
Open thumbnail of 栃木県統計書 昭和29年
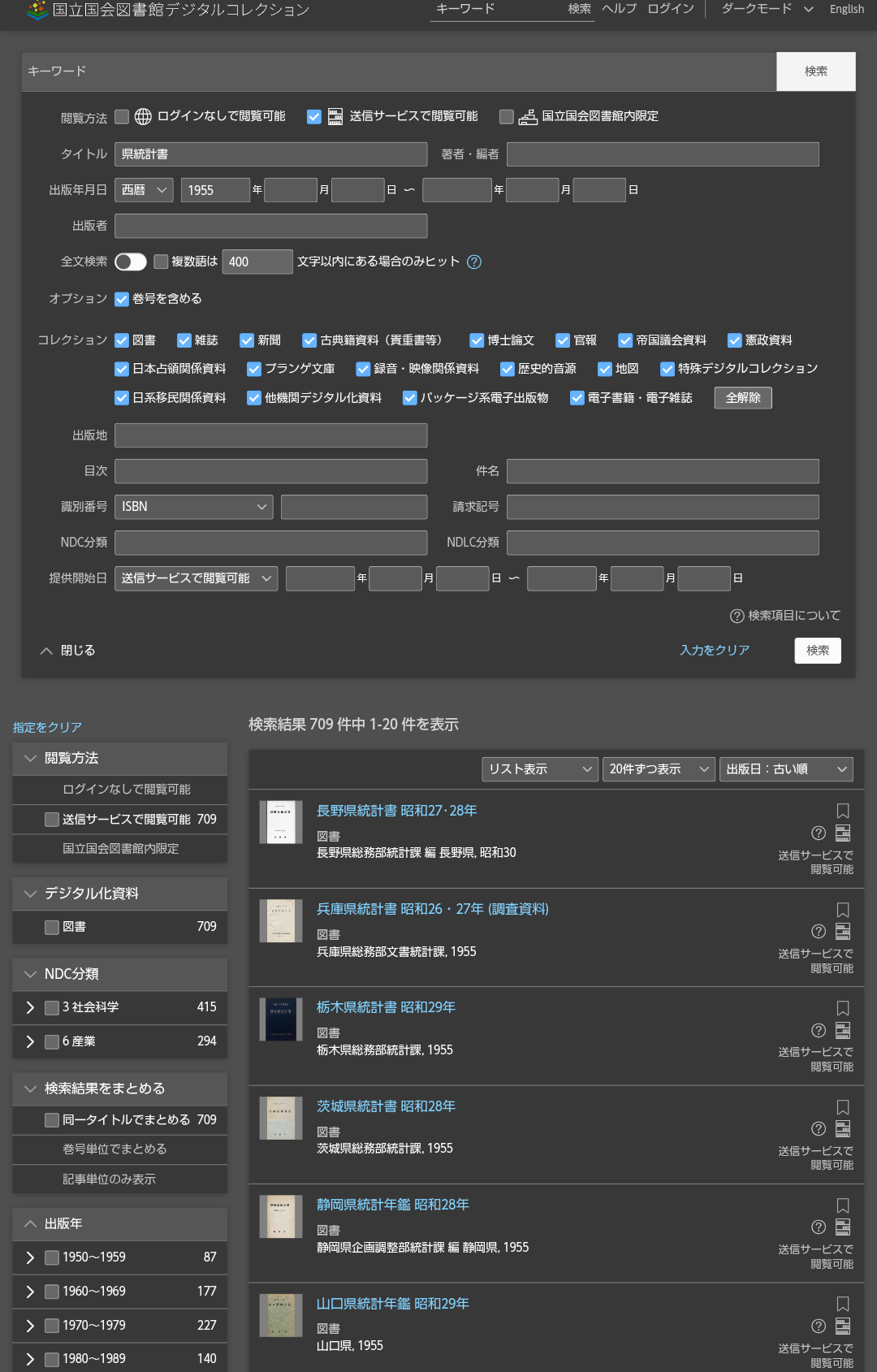pyautogui.click(x=281, y=1019)
